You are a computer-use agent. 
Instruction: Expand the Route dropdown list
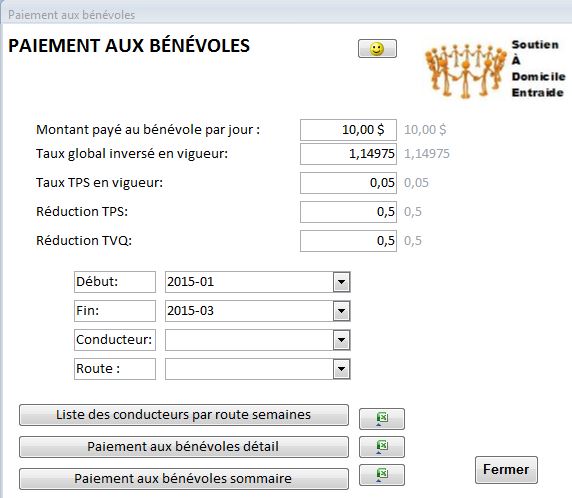coord(341,369)
